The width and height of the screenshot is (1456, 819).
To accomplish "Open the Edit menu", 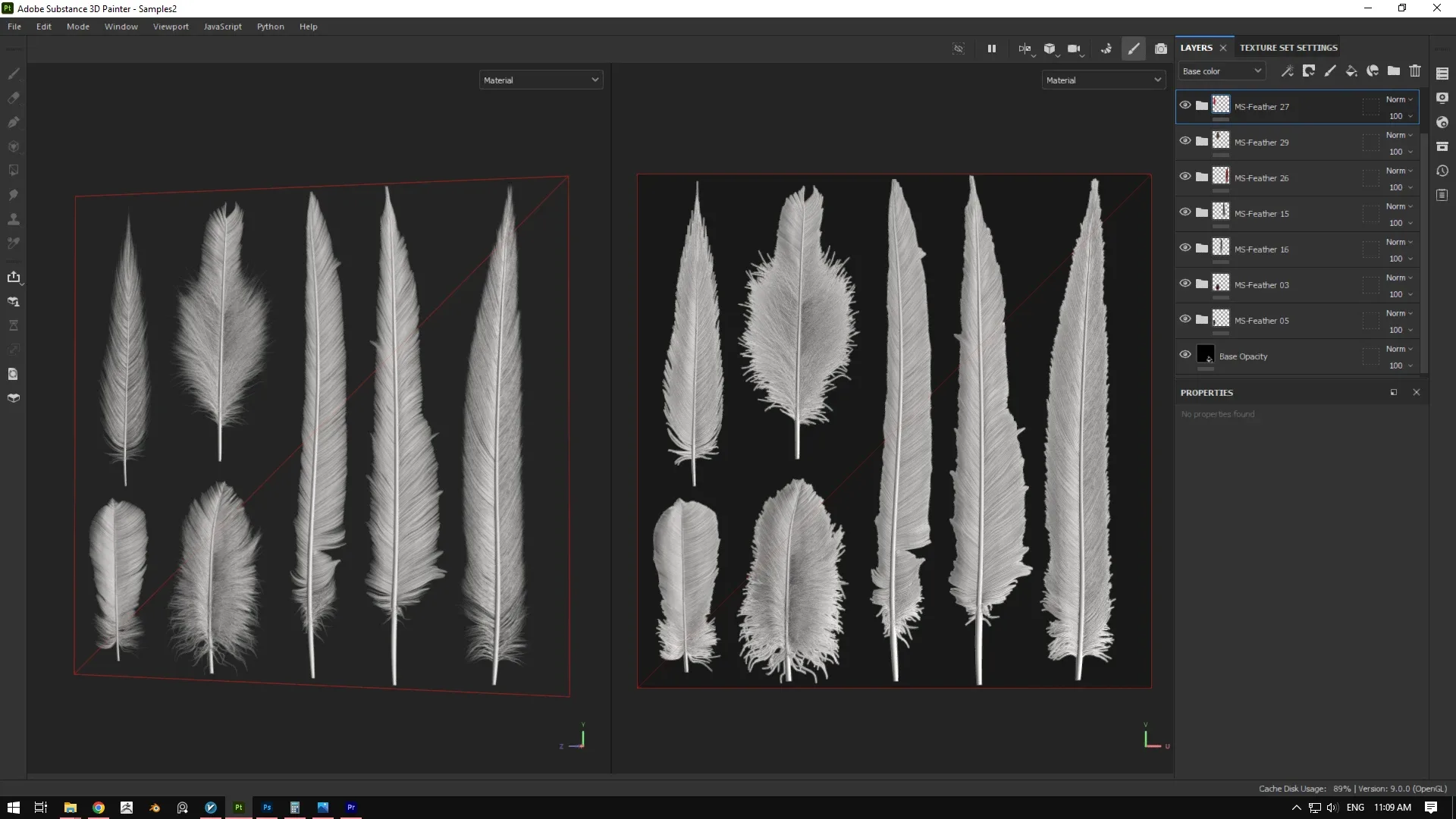I will pos(44,27).
